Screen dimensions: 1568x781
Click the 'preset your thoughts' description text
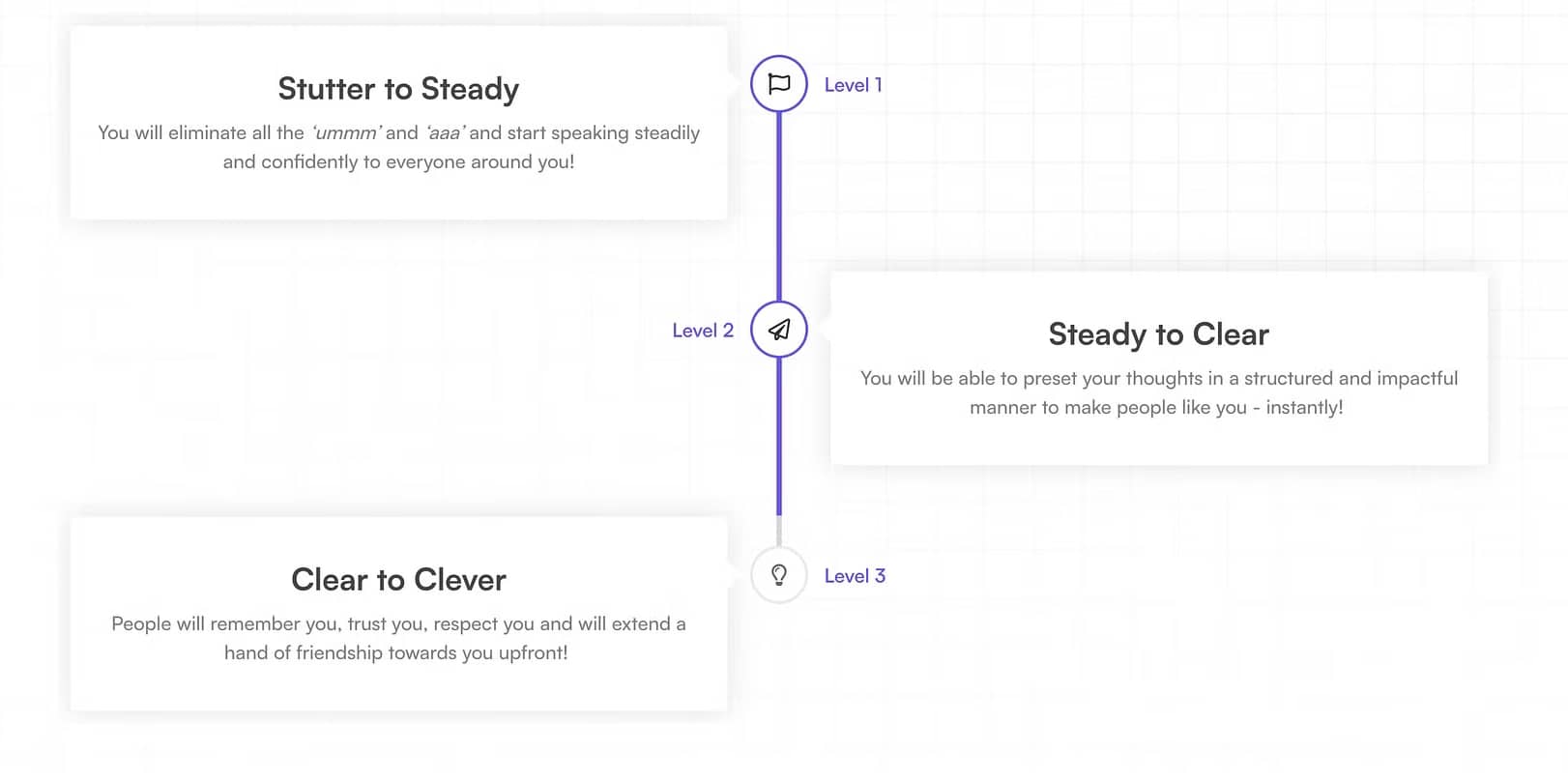click(x=1159, y=392)
